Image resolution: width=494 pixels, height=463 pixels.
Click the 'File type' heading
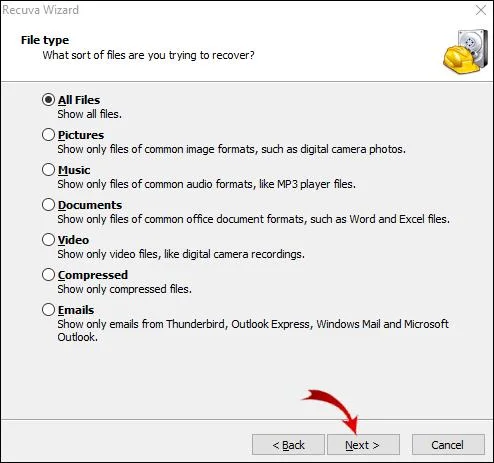45,40
